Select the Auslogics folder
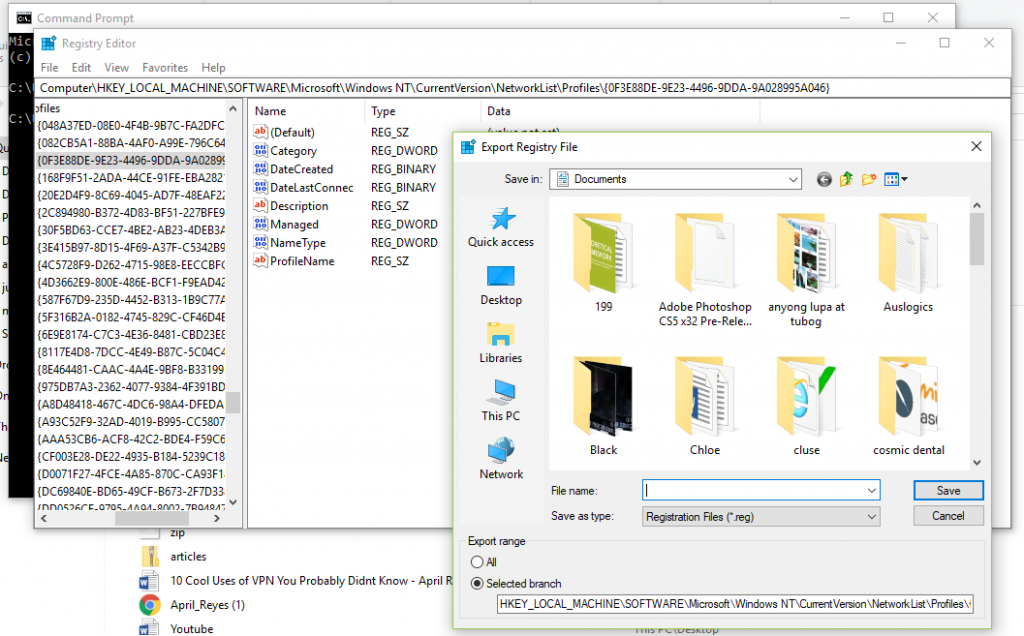Image resolution: width=1024 pixels, height=636 pixels. tap(908, 263)
